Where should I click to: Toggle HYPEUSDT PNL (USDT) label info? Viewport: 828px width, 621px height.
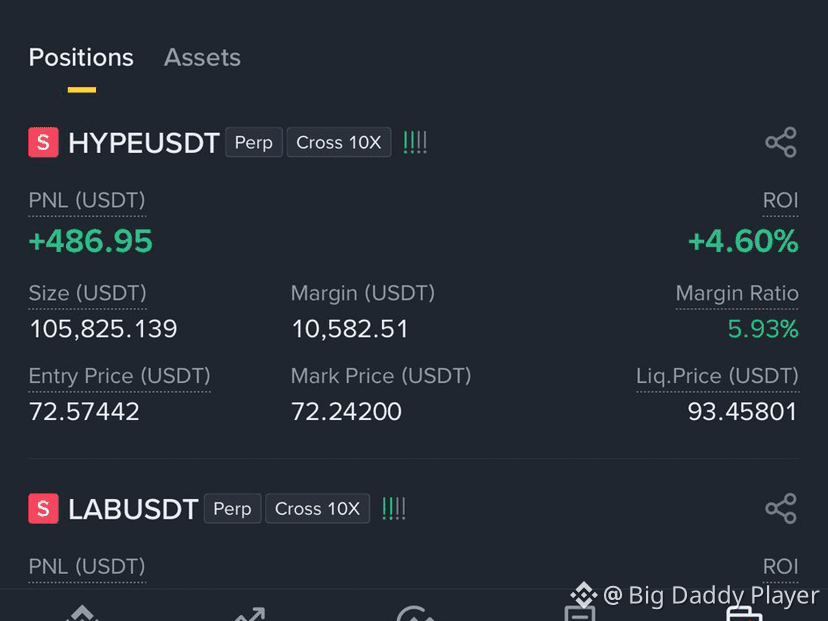[87, 201]
